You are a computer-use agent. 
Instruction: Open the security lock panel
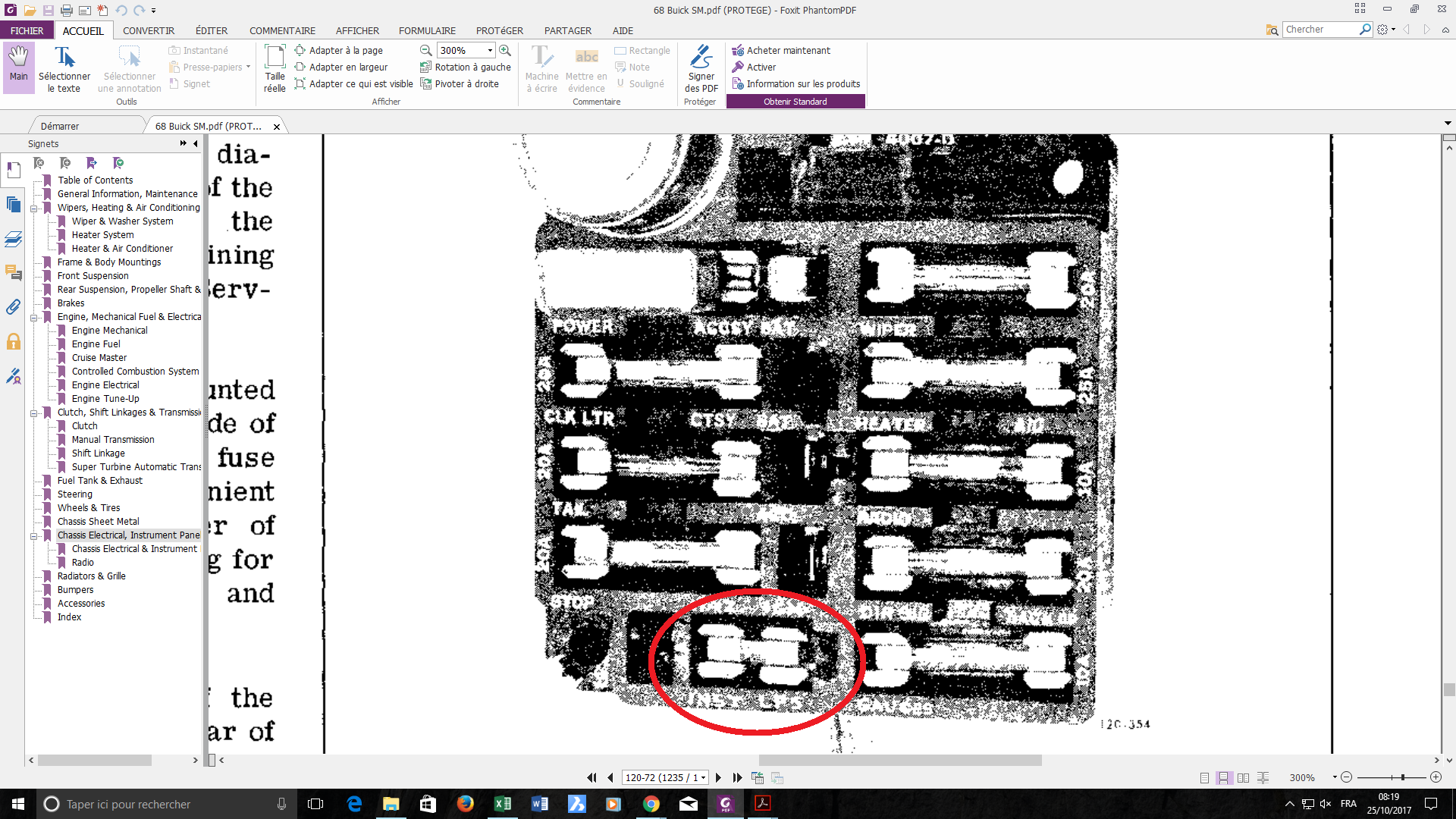(x=13, y=342)
